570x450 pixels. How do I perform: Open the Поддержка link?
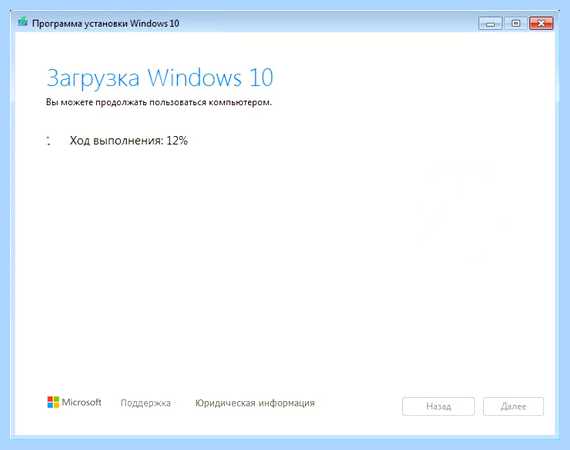pyautogui.click(x=145, y=403)
